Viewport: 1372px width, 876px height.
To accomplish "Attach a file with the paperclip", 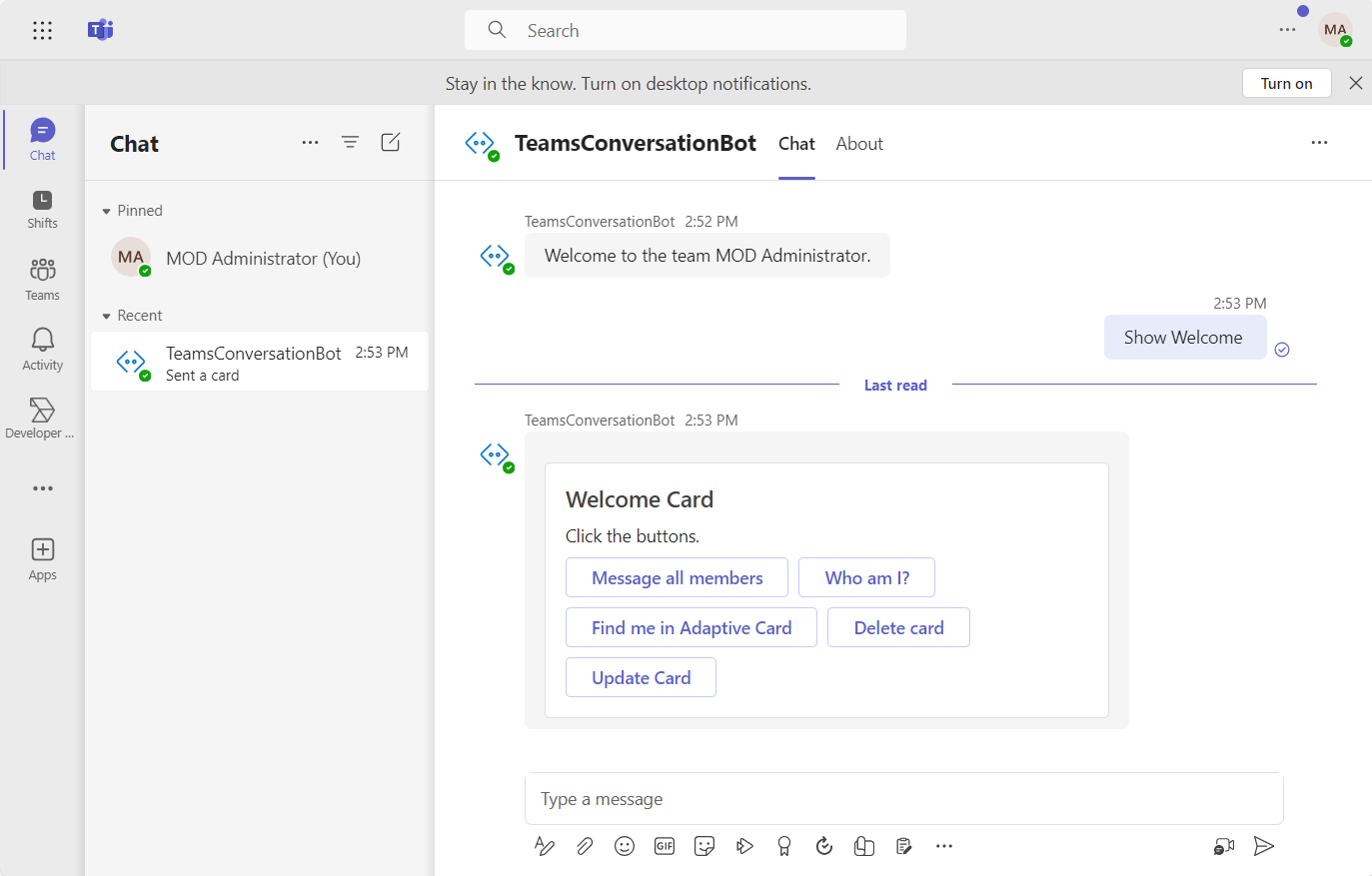I will coord(585,846).
